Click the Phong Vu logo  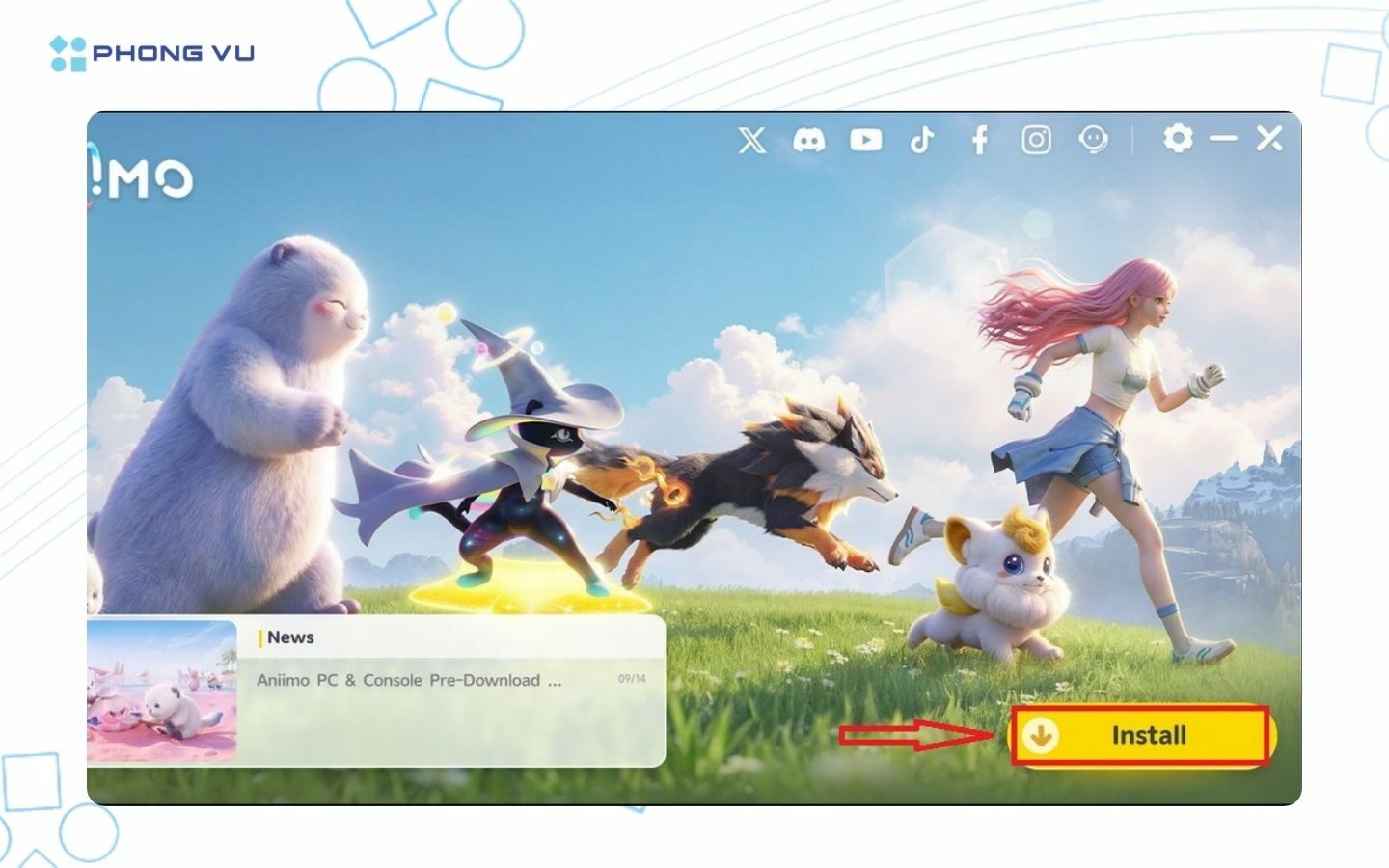click(152, 53)
